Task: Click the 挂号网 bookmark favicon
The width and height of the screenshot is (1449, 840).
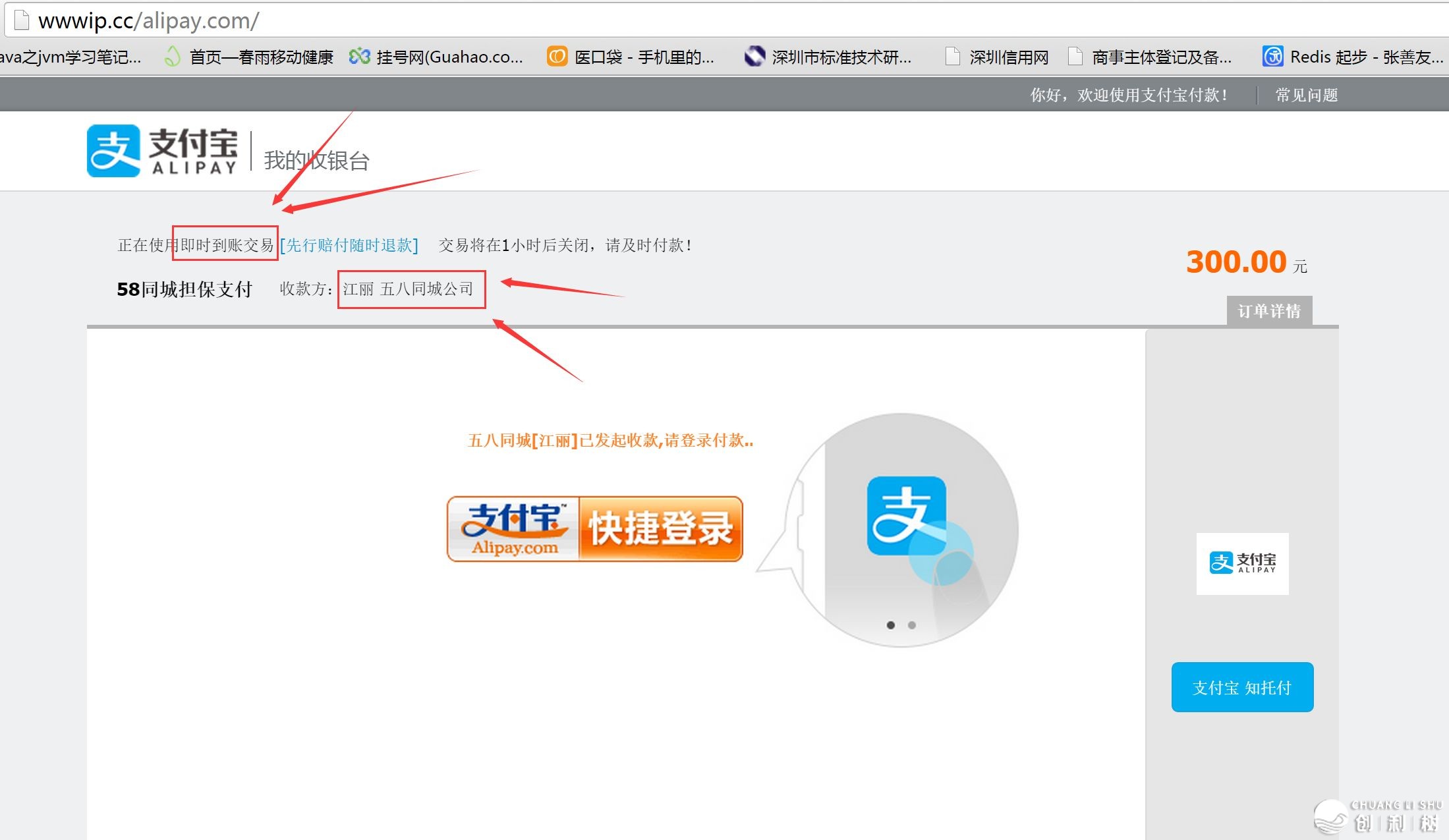Action: (x=359, y=57)
